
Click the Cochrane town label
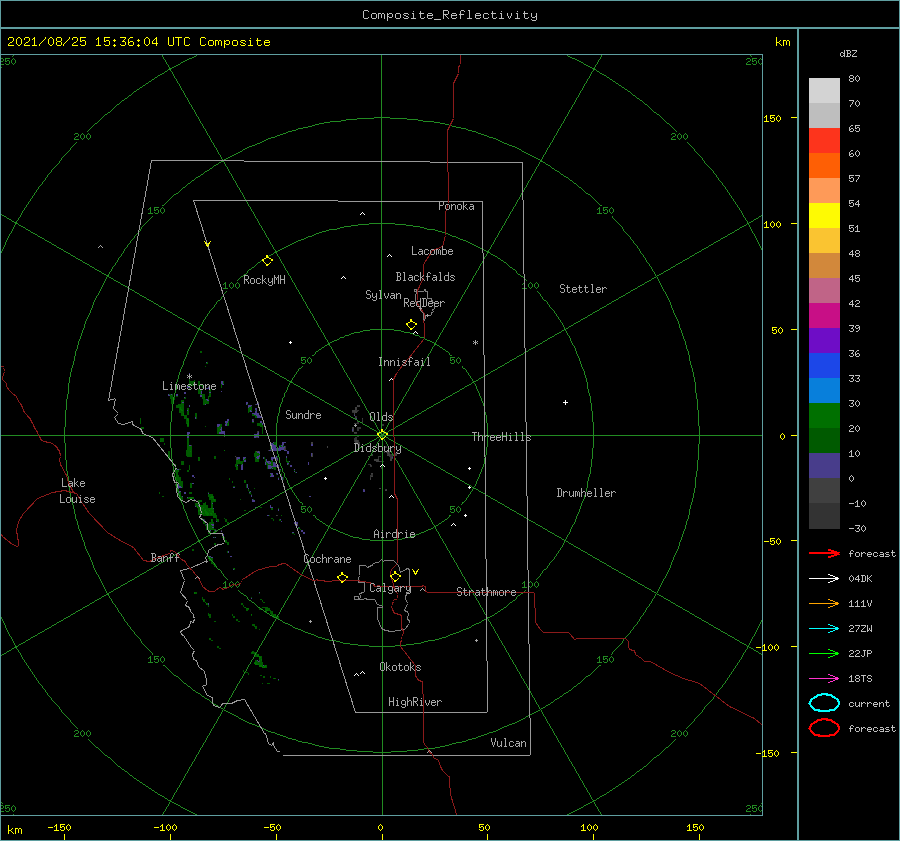[327, 559]
